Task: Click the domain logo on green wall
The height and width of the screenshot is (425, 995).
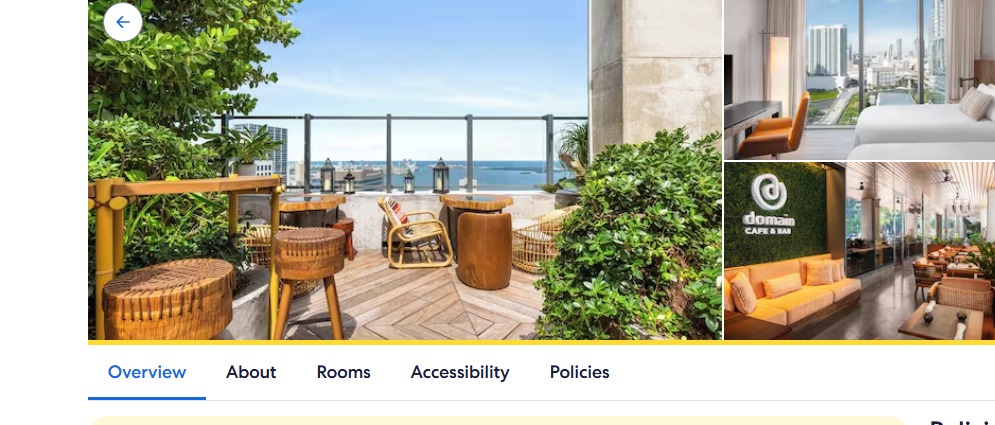Action: [x=768, y=204]
